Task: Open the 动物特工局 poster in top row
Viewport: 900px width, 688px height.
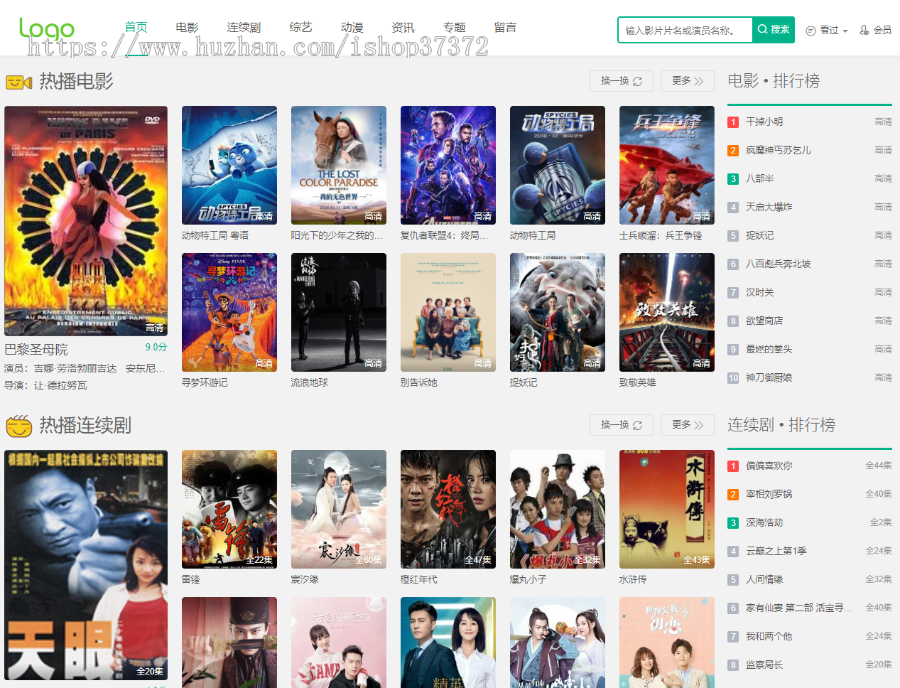Action: (557, 165)
